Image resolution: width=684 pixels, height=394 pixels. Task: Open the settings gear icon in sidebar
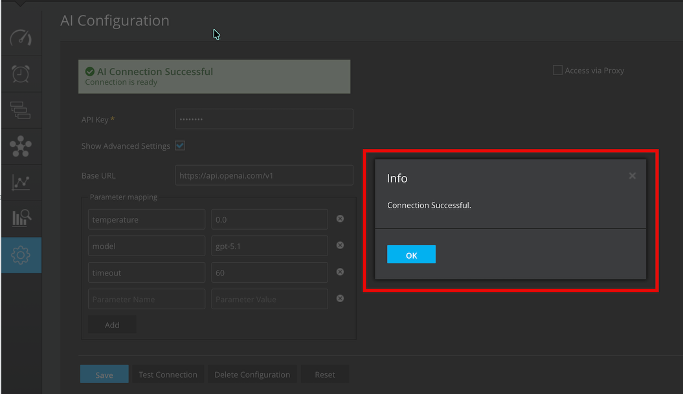[x=21, y=255]
